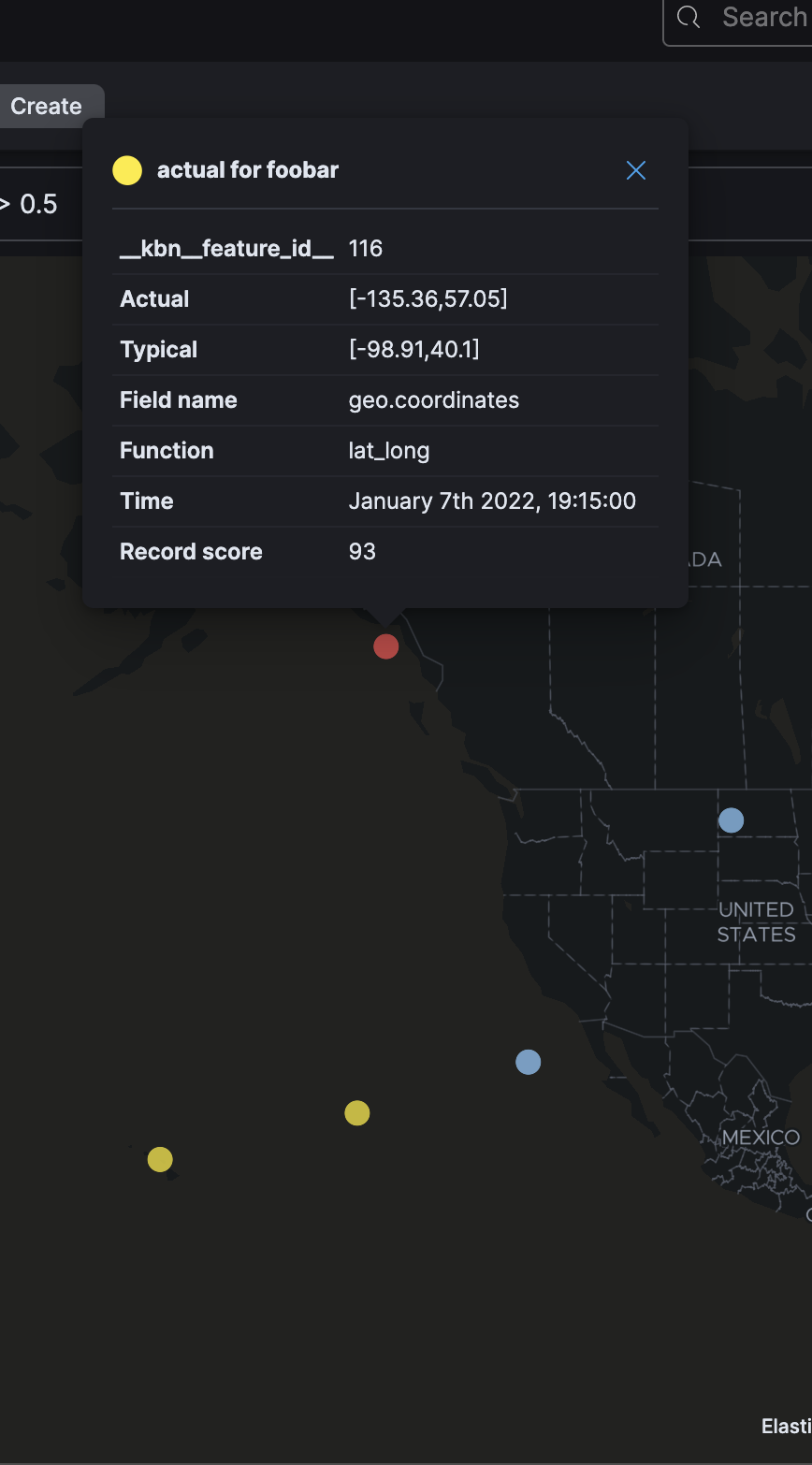
Task: Click the Create button
Action: pos(44,106)
